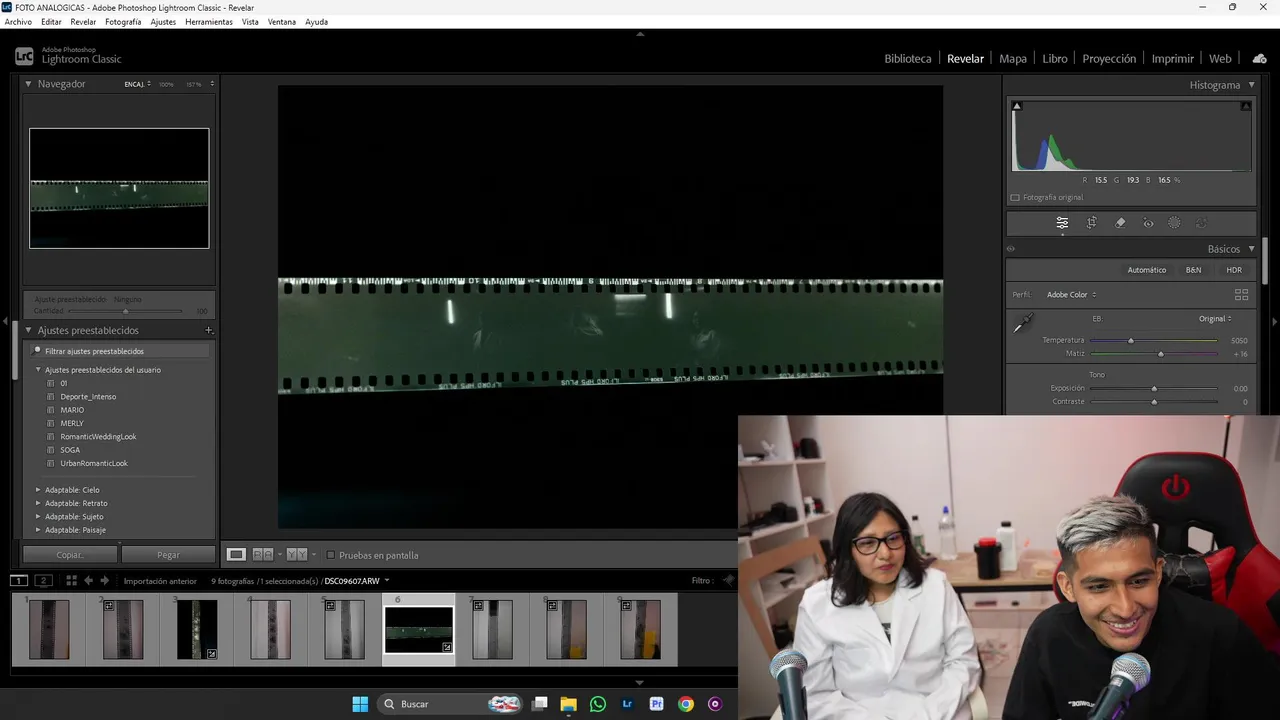1280x720 pixels.
Task: Open the Fotografía menu
Action: click(123, 22)
